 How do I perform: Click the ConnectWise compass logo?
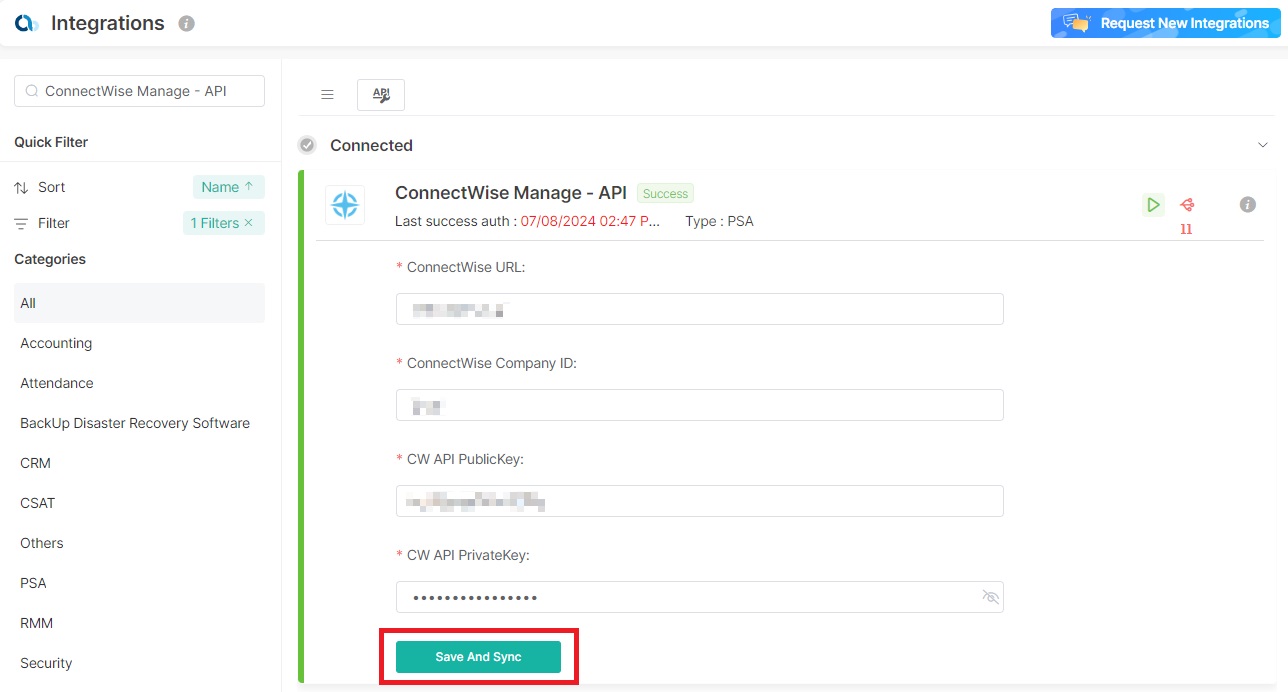pyautogui.click(x=345, y=205)
